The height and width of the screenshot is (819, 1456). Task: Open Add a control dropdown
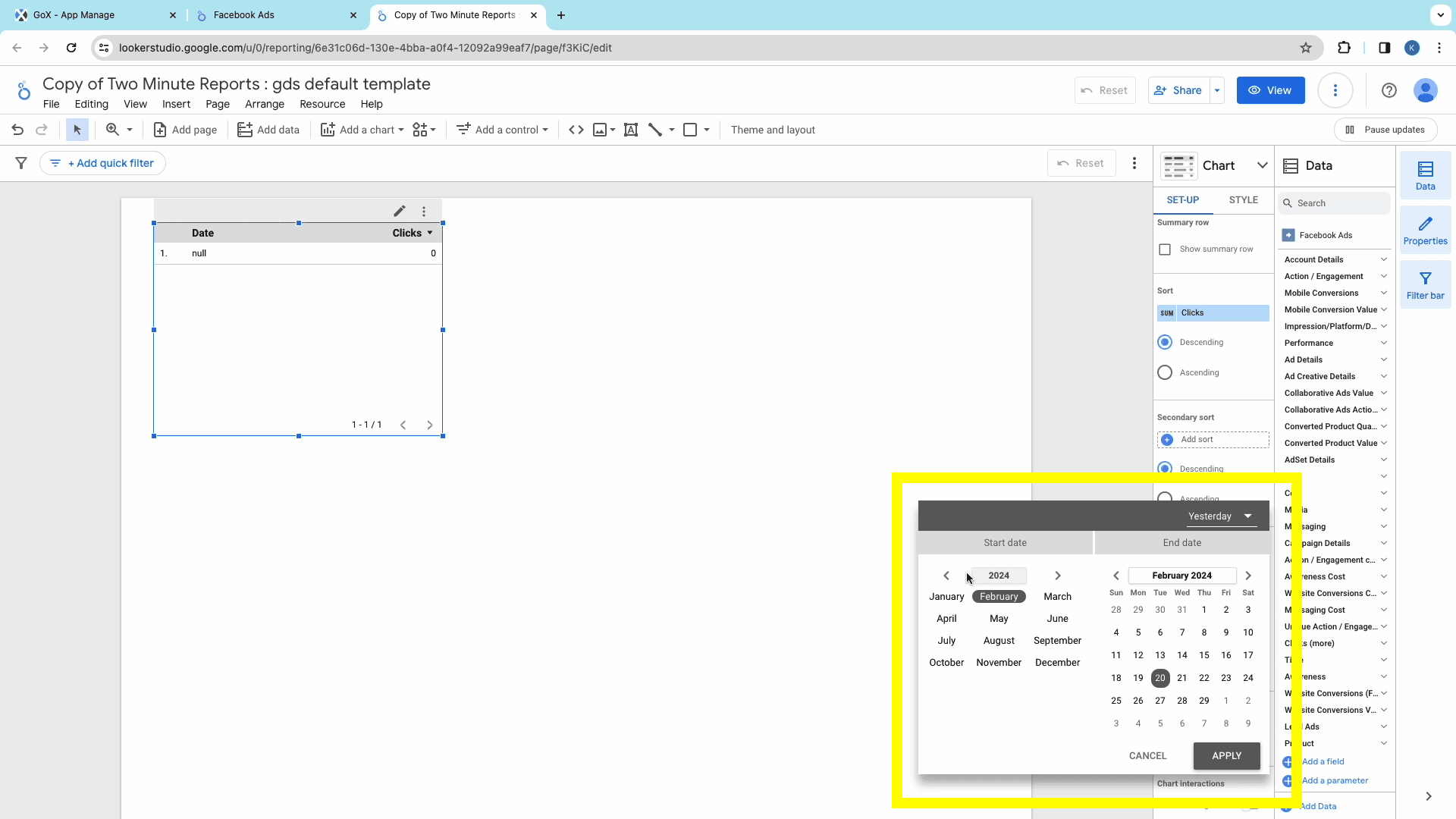(502, 130)
